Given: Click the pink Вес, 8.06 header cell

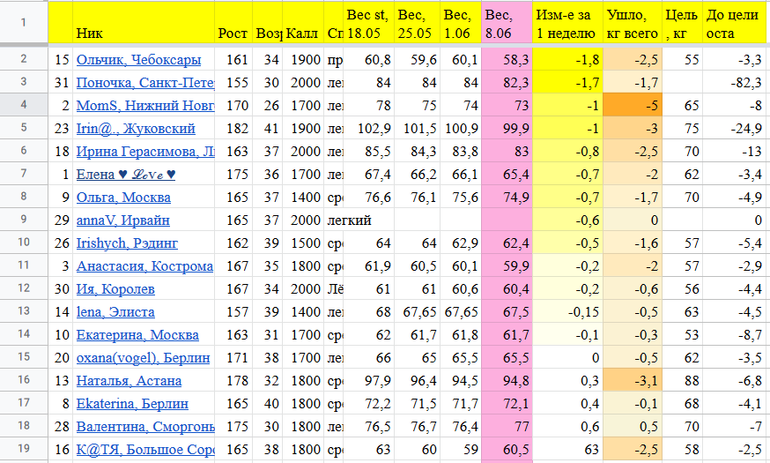Looking at the screenshot, I should click(505, 22).
